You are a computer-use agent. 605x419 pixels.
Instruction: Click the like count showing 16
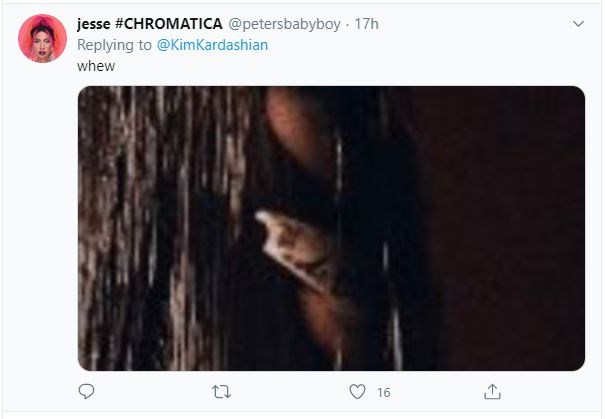coord(383,393)
